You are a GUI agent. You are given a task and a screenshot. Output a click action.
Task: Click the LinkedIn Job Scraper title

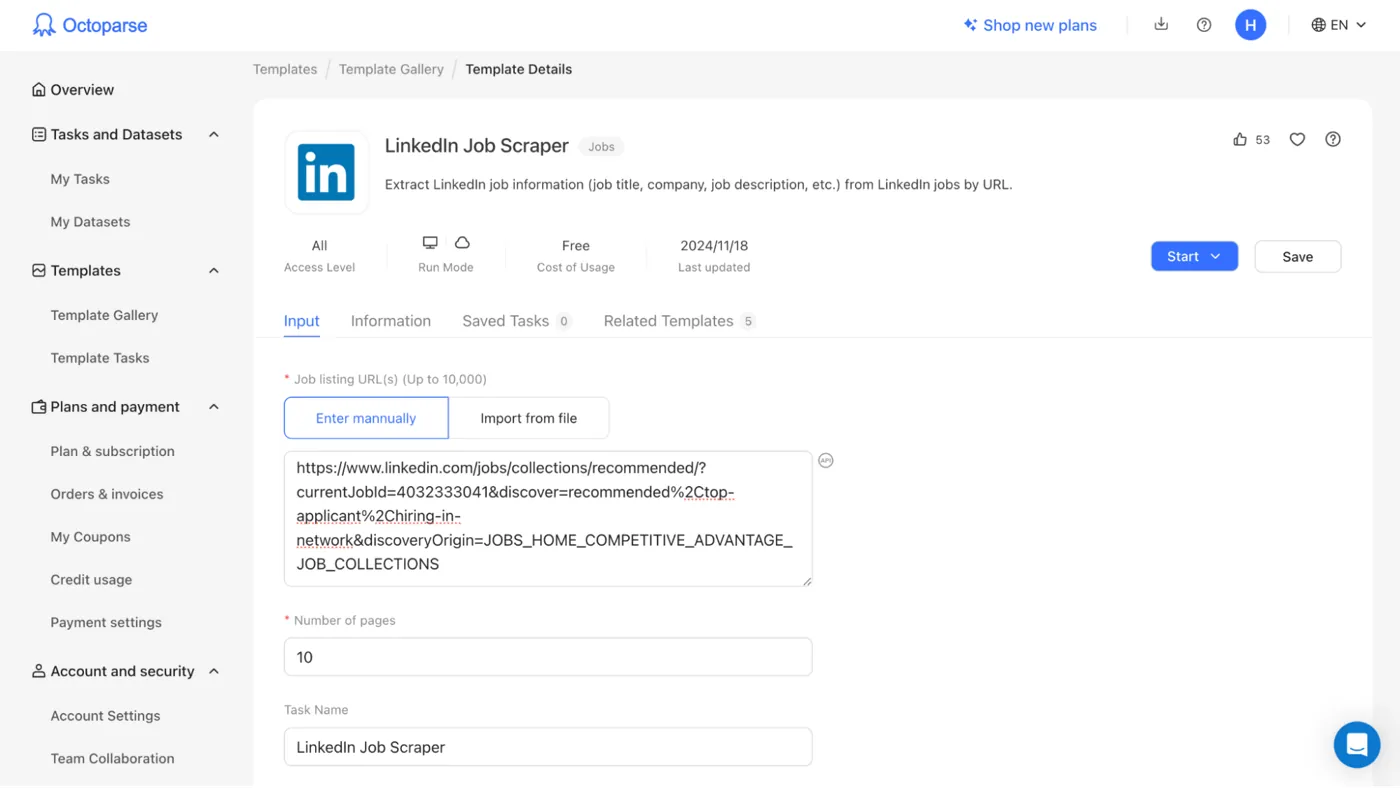477,146
